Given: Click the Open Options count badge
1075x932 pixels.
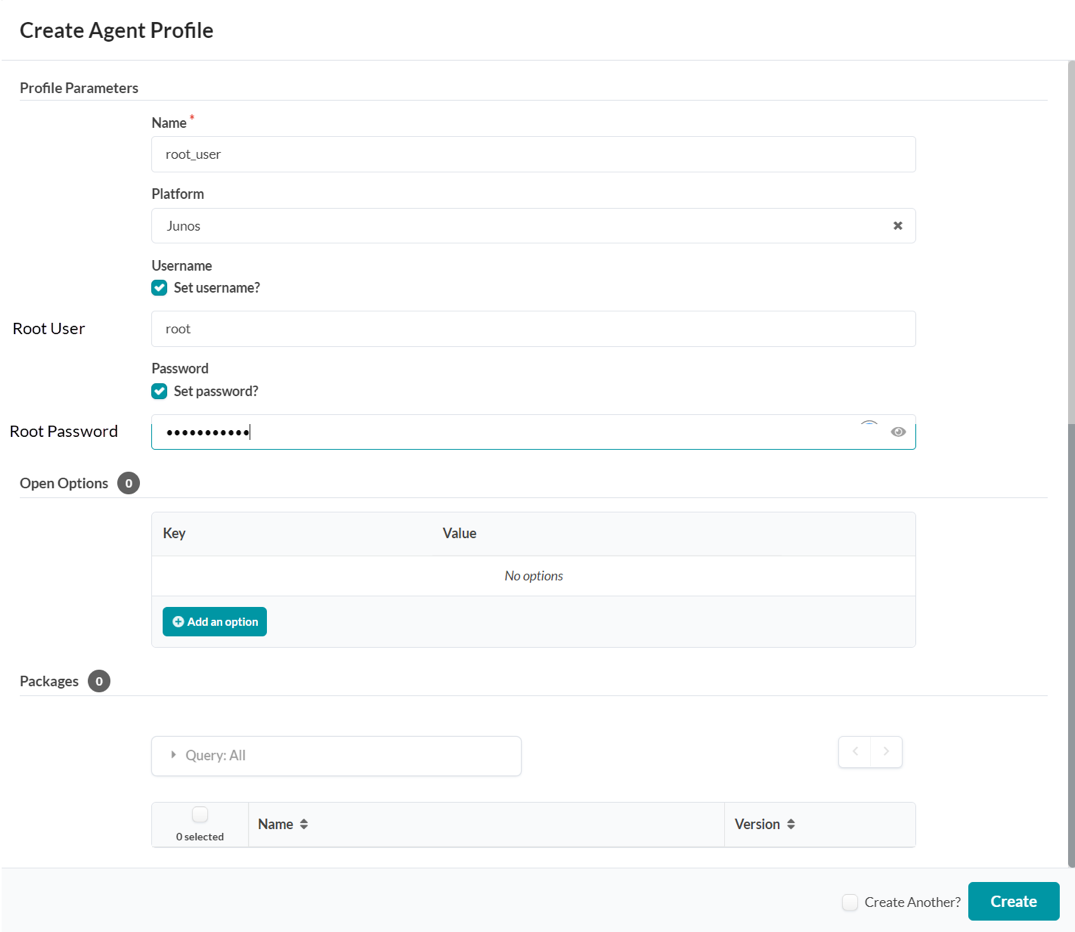Looking at the screenshot, I should coord(128,483).
